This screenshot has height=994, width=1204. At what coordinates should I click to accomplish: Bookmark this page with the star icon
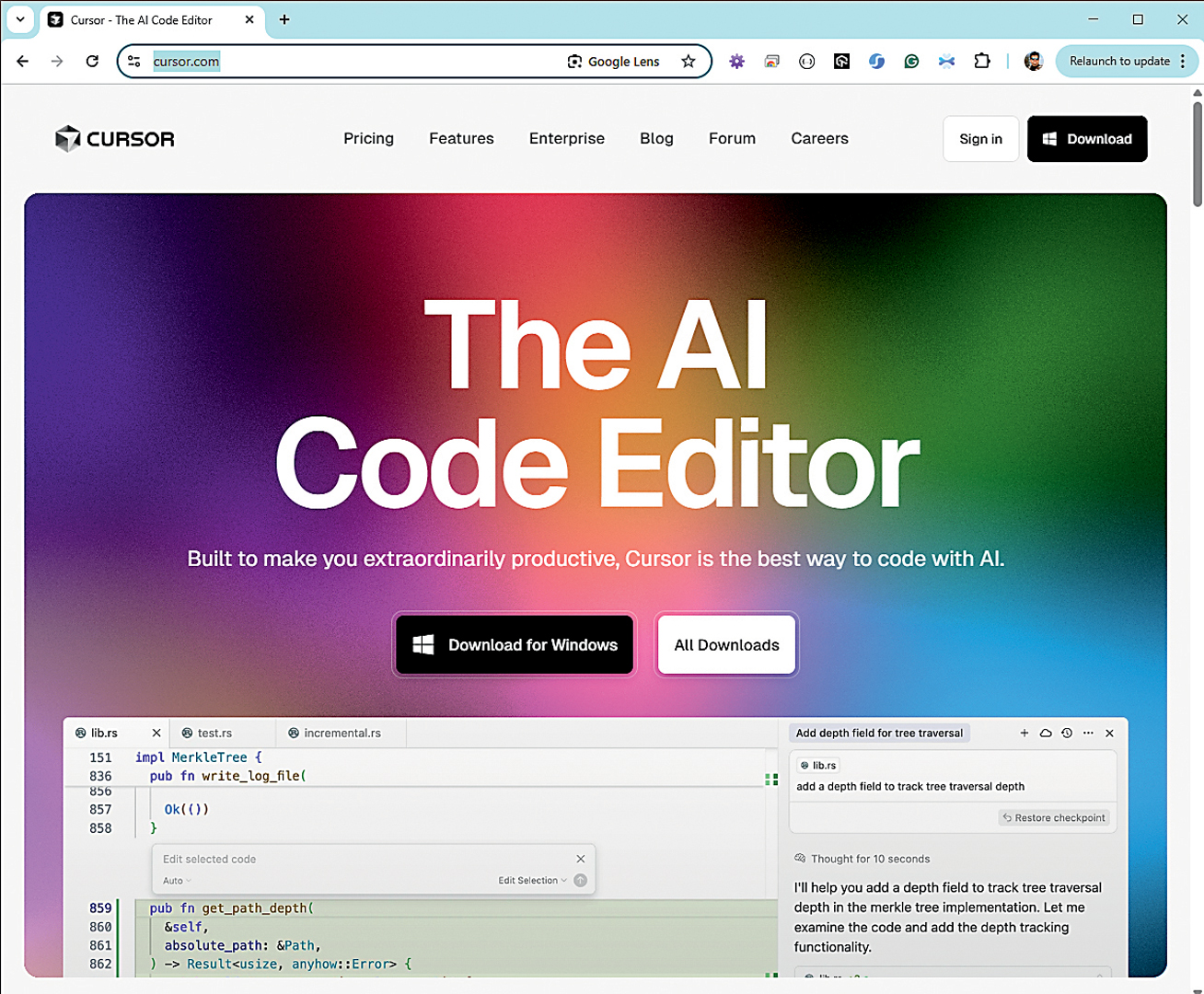688,62
